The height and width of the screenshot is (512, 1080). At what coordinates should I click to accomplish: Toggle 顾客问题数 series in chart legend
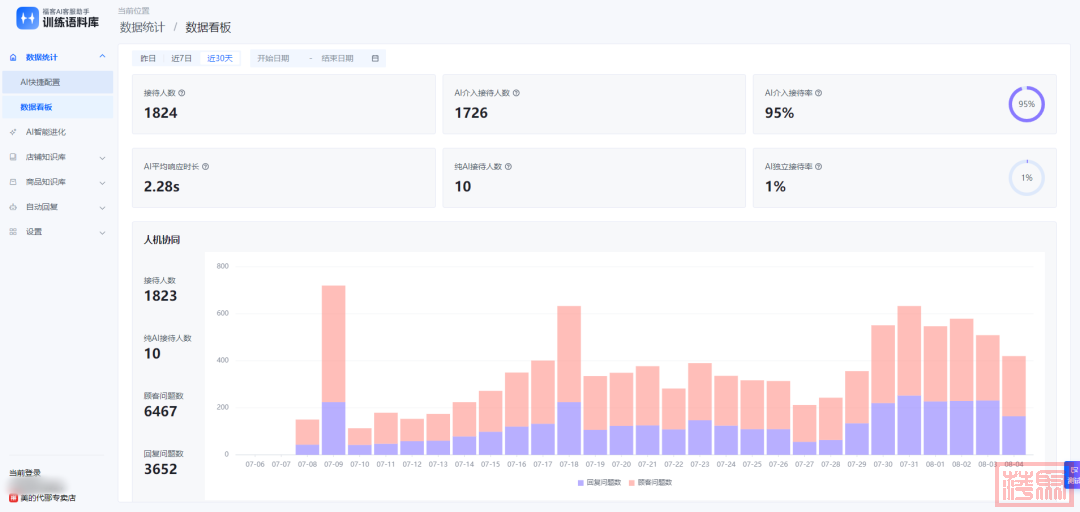651,482
